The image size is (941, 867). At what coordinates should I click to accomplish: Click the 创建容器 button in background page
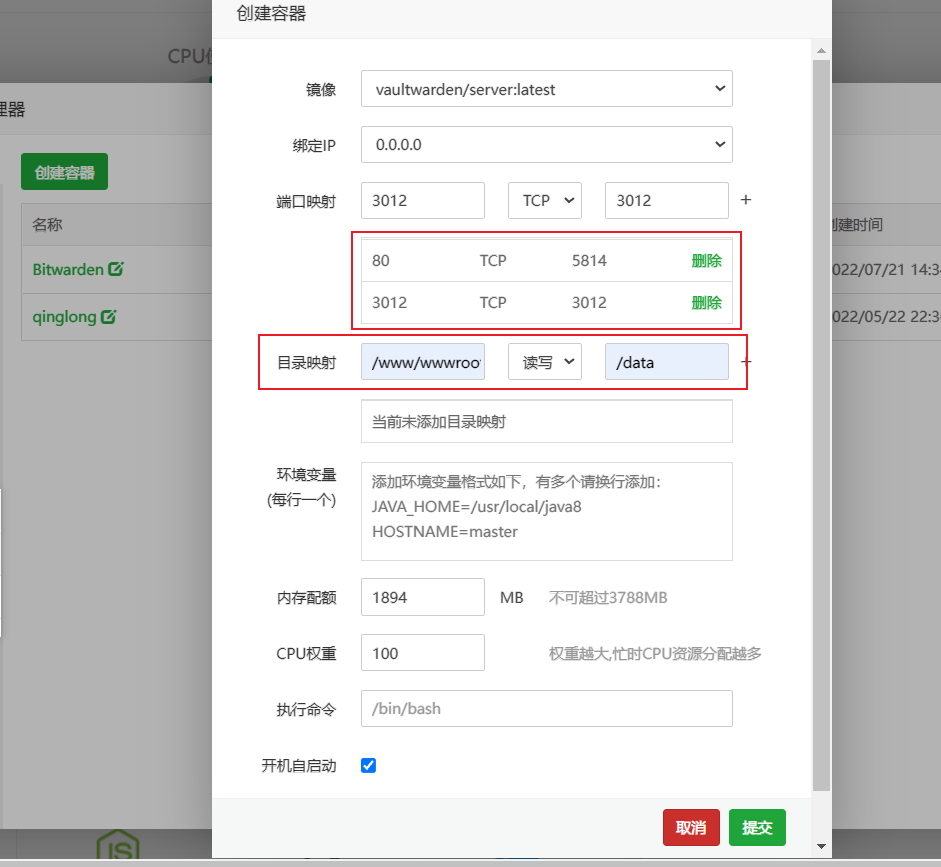64,172
